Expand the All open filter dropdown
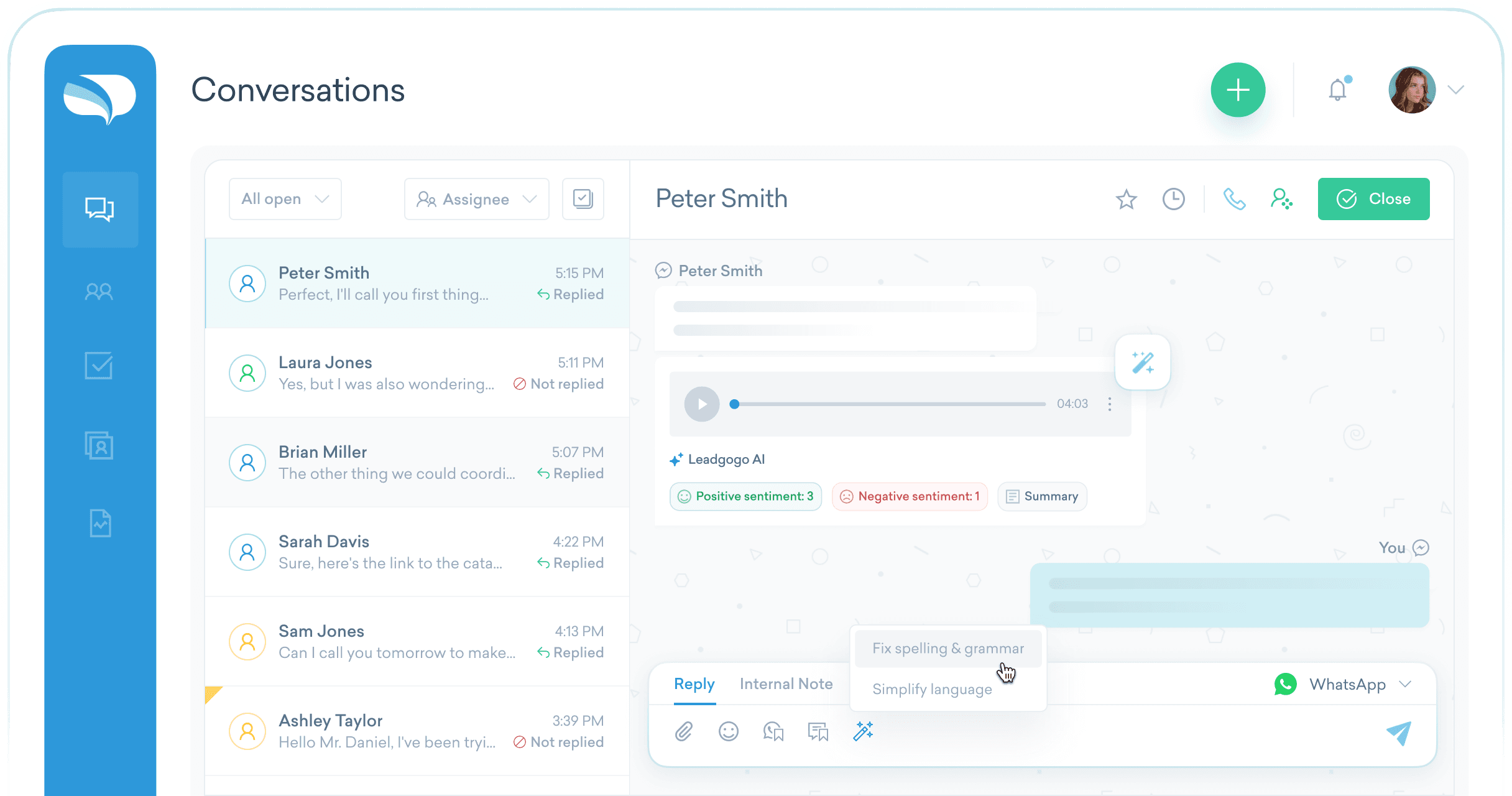 [285, 199]
